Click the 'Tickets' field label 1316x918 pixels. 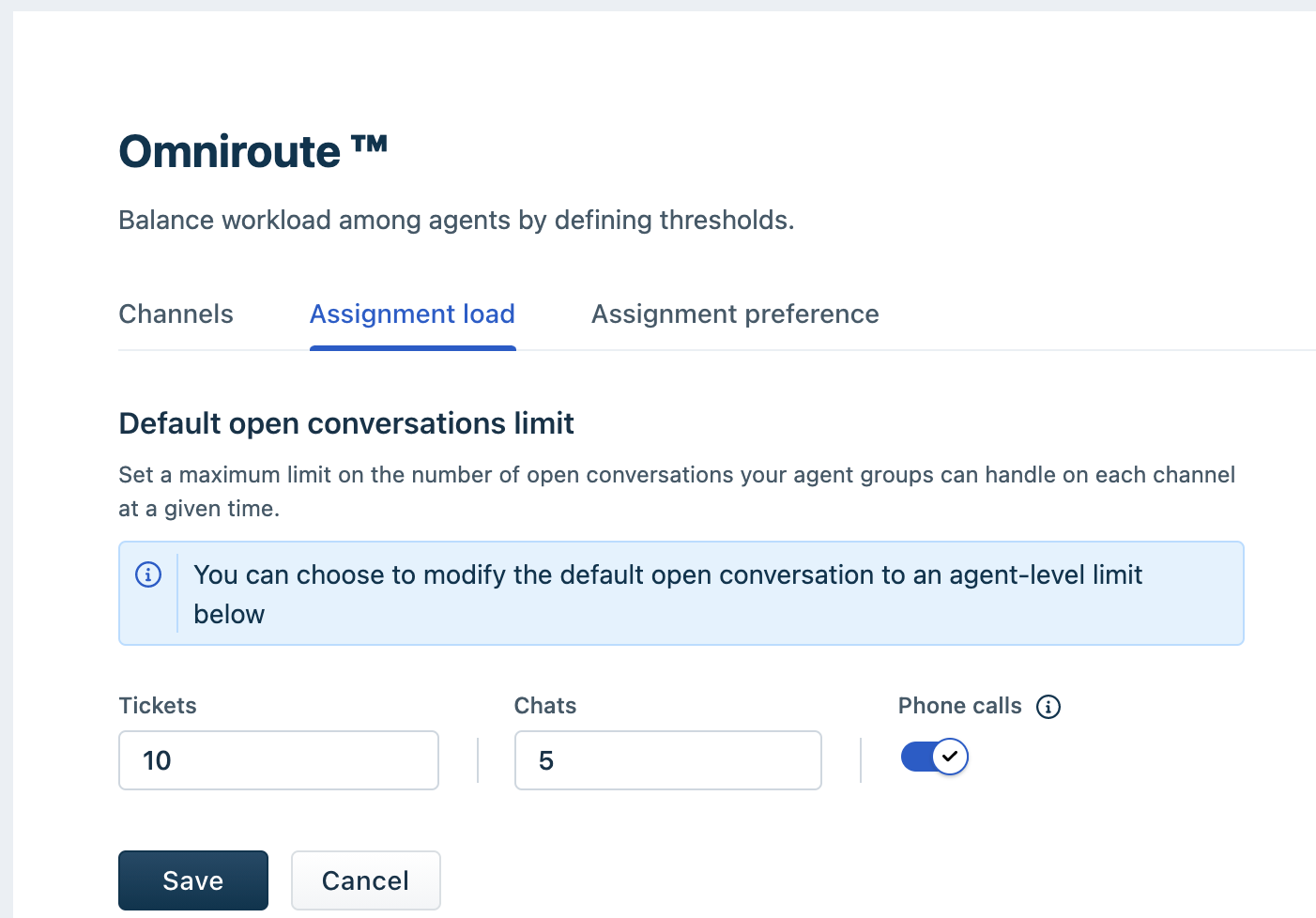tap(158, 706)
